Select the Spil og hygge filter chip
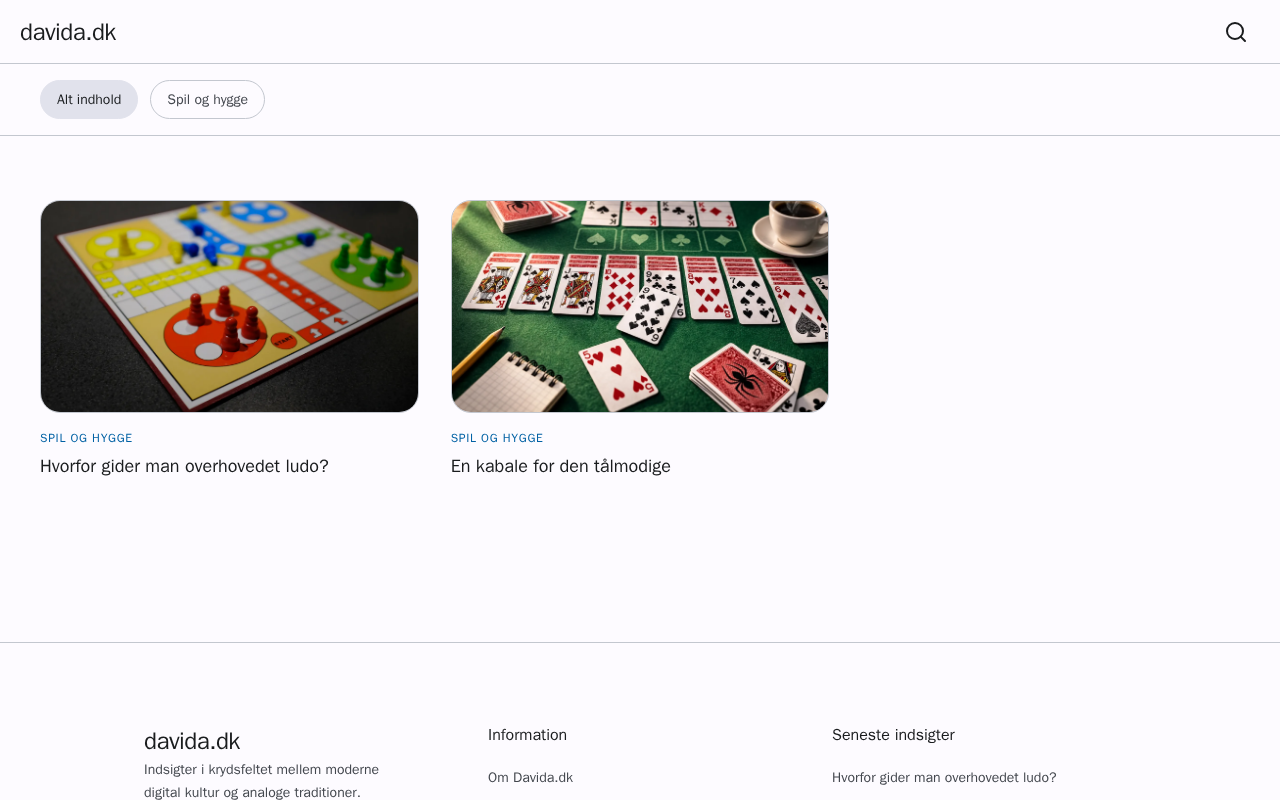 [x=207, y=100]
